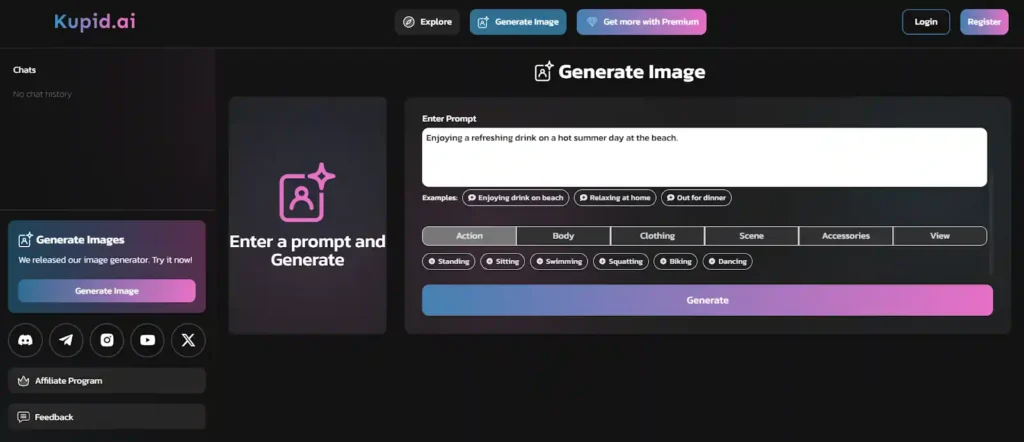
Task: Click 'We released our image generator' text
Action: coord(105,260)
